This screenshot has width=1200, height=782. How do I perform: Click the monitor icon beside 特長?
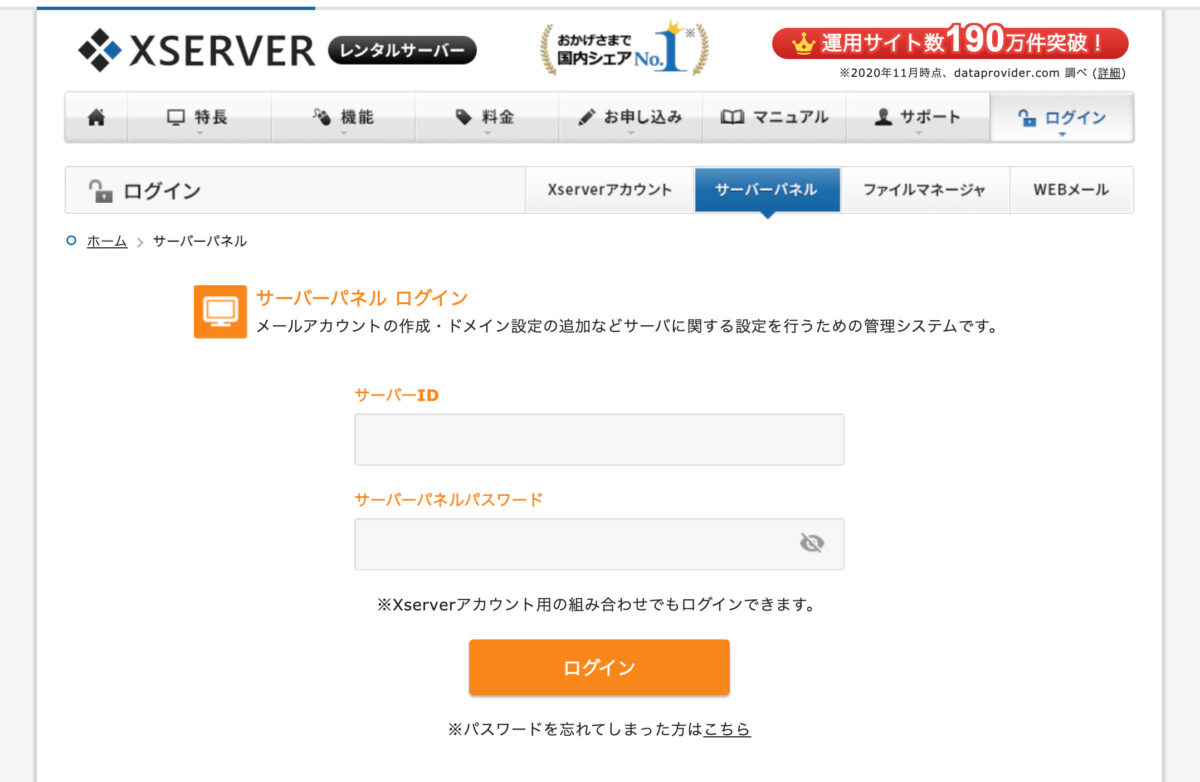click(x=176, y=117)
